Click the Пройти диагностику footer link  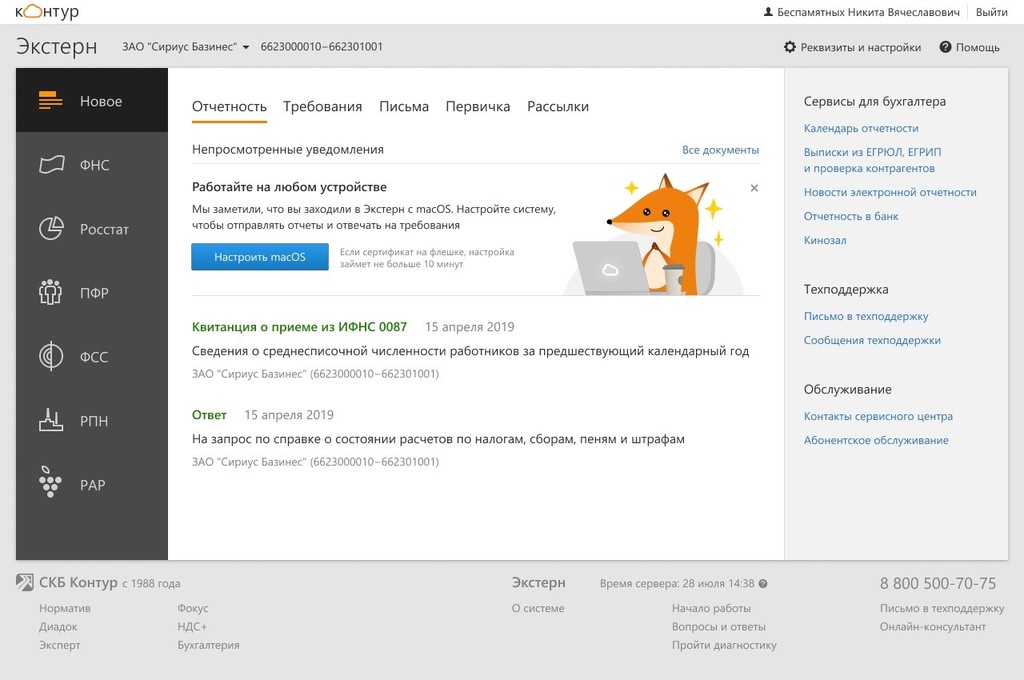pyautogui.click(x=724, y=645)
